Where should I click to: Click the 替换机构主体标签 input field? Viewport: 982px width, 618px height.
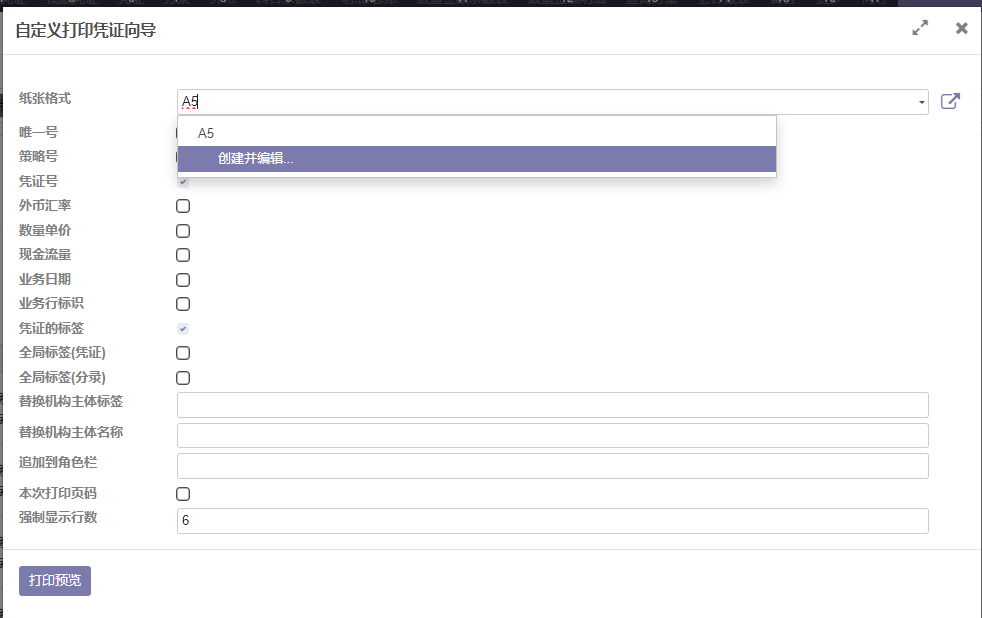click(x=552, y=405)
